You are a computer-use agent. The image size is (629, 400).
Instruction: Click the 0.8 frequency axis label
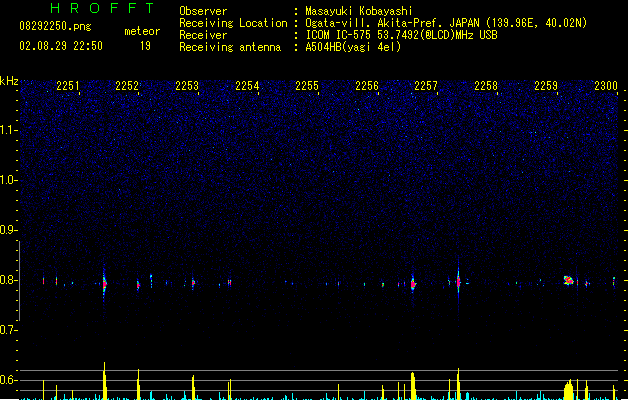tap(8, 280)
